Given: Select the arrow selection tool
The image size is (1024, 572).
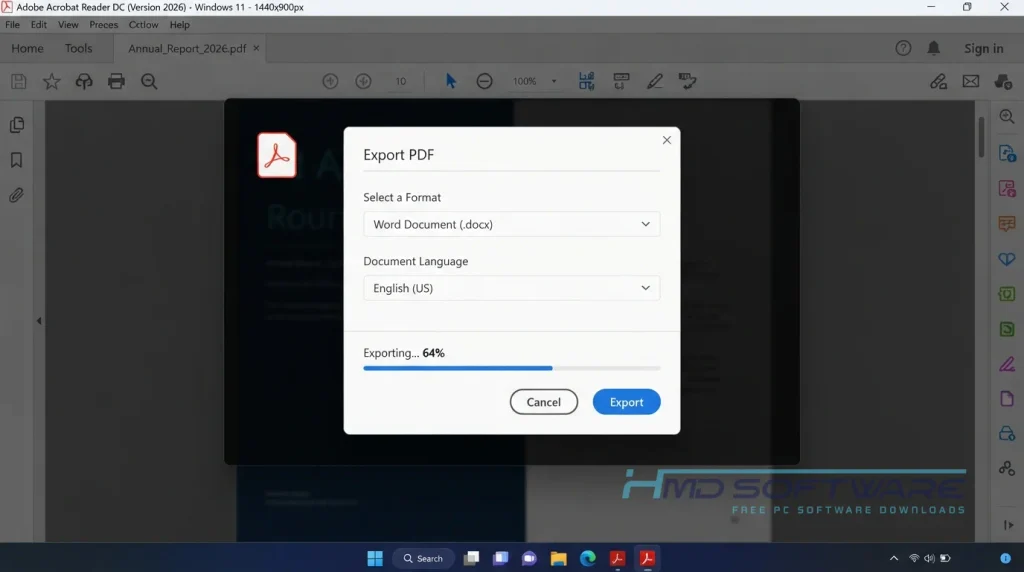Looking at the screenshot, I should pyautogui.click(x=451, y=81).
